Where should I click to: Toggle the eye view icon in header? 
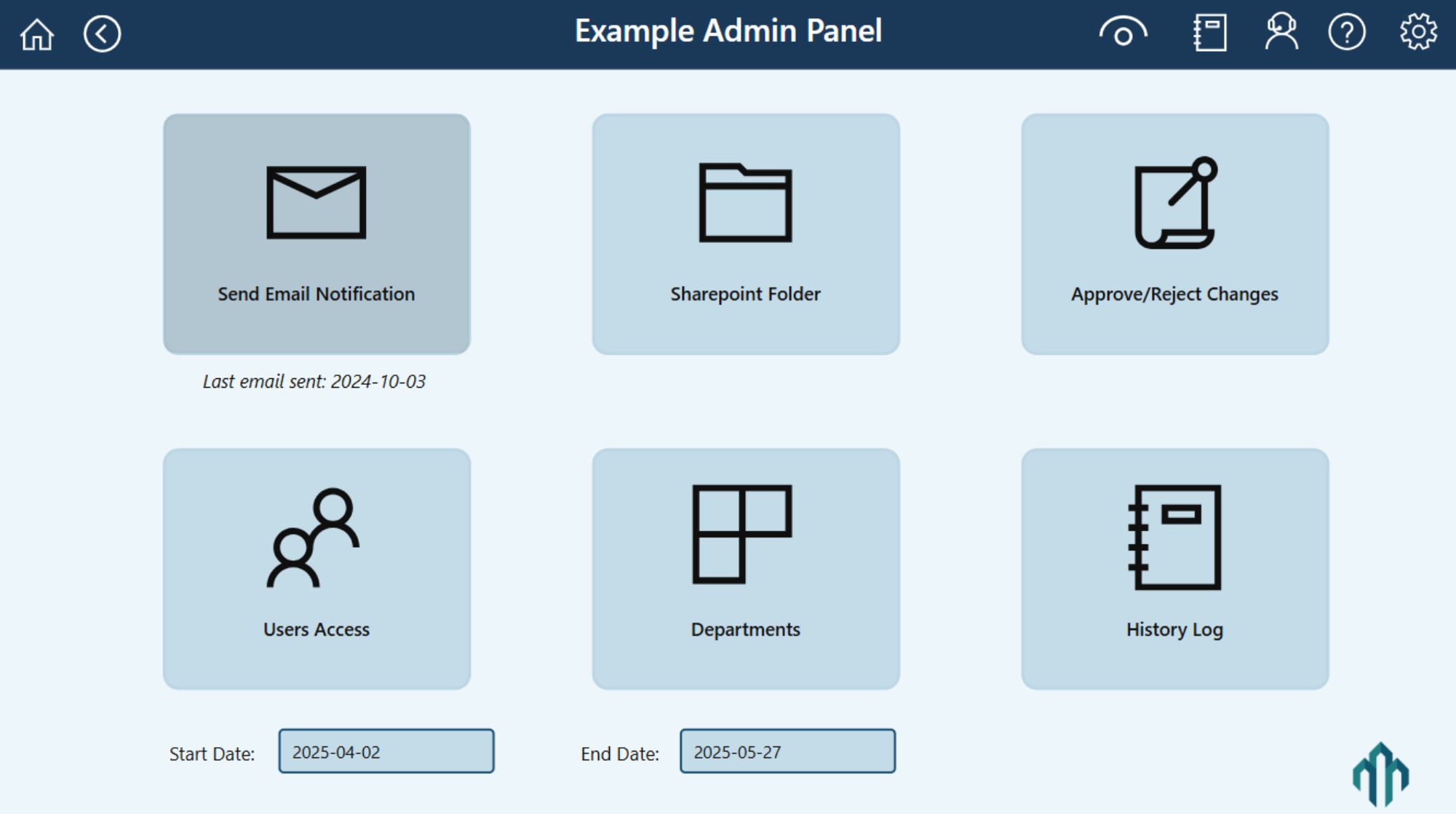[1123, 33]
